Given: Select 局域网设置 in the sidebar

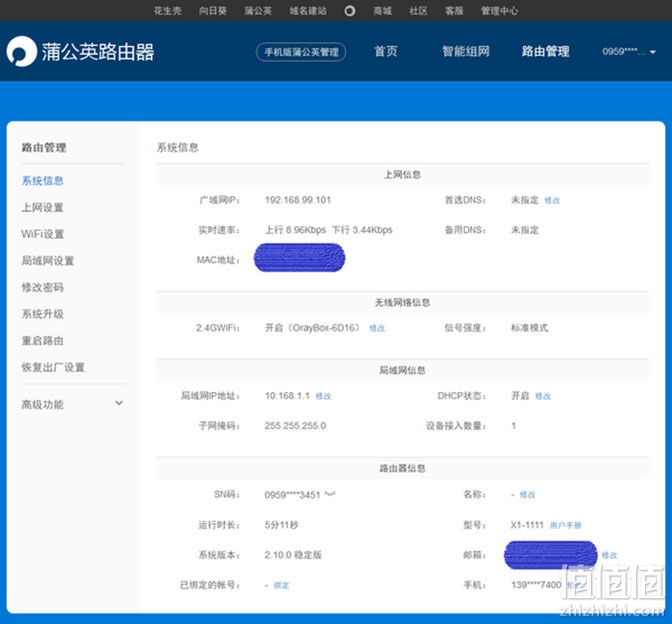Looking at the screenshot, I should tap(48, 261).
